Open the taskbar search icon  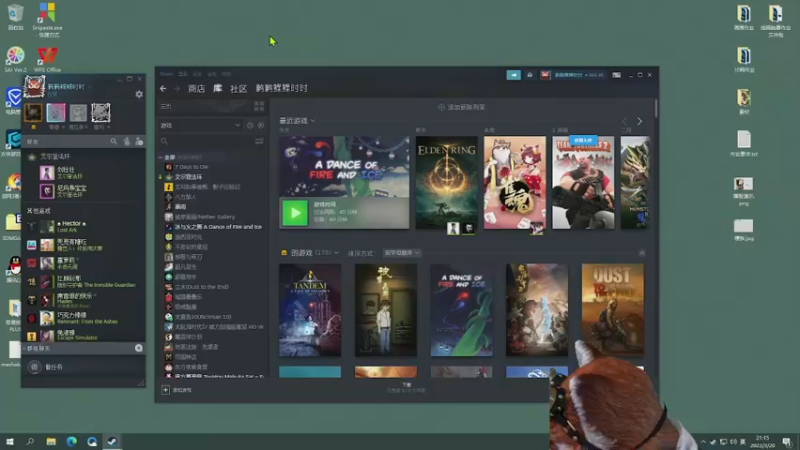coord(30,441)
